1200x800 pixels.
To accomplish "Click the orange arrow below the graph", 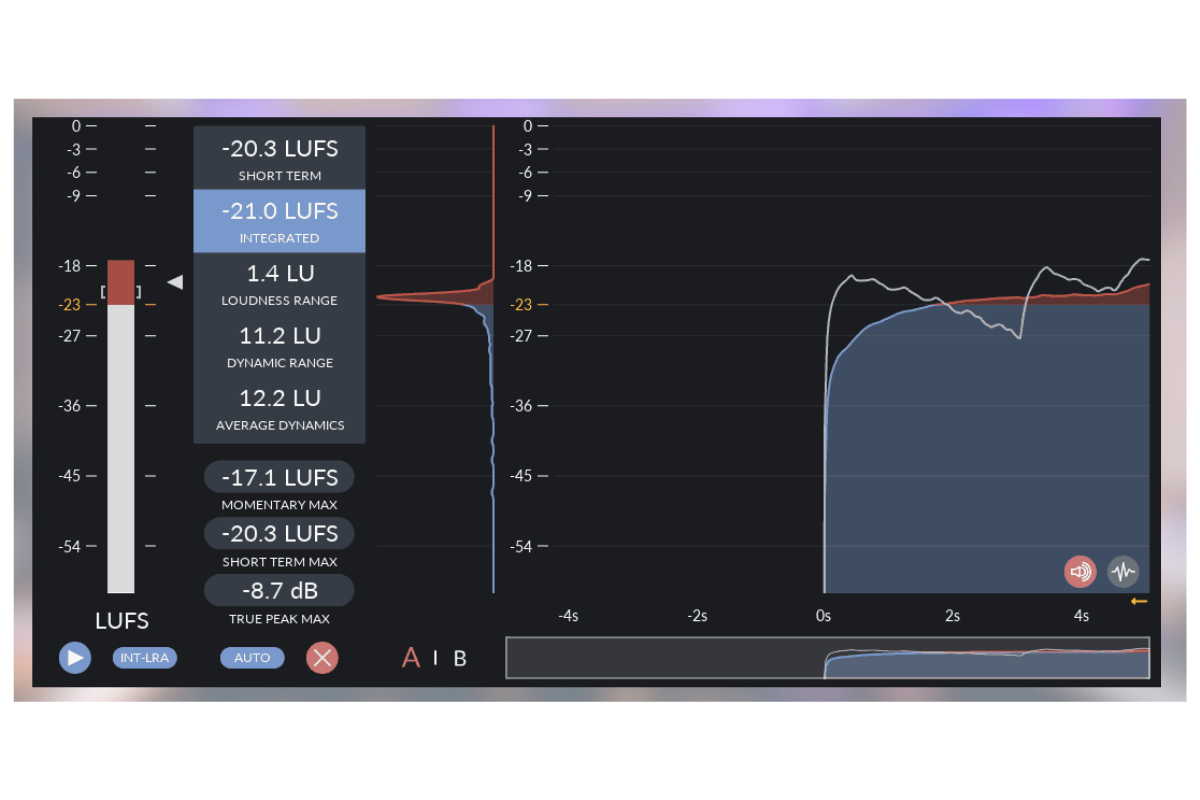I will (x=1138, y=601).
